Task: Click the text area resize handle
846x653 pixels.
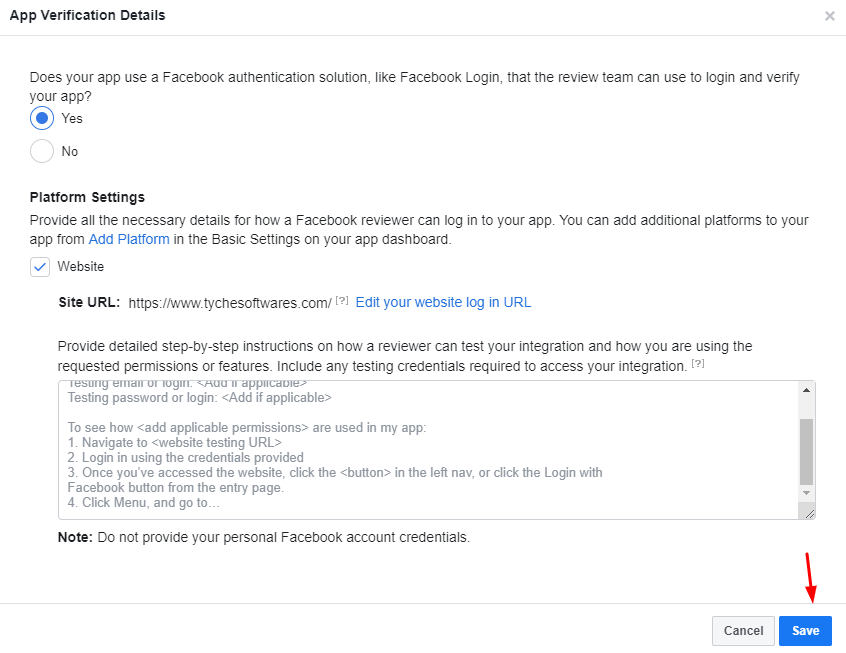Action: [809, 514]
